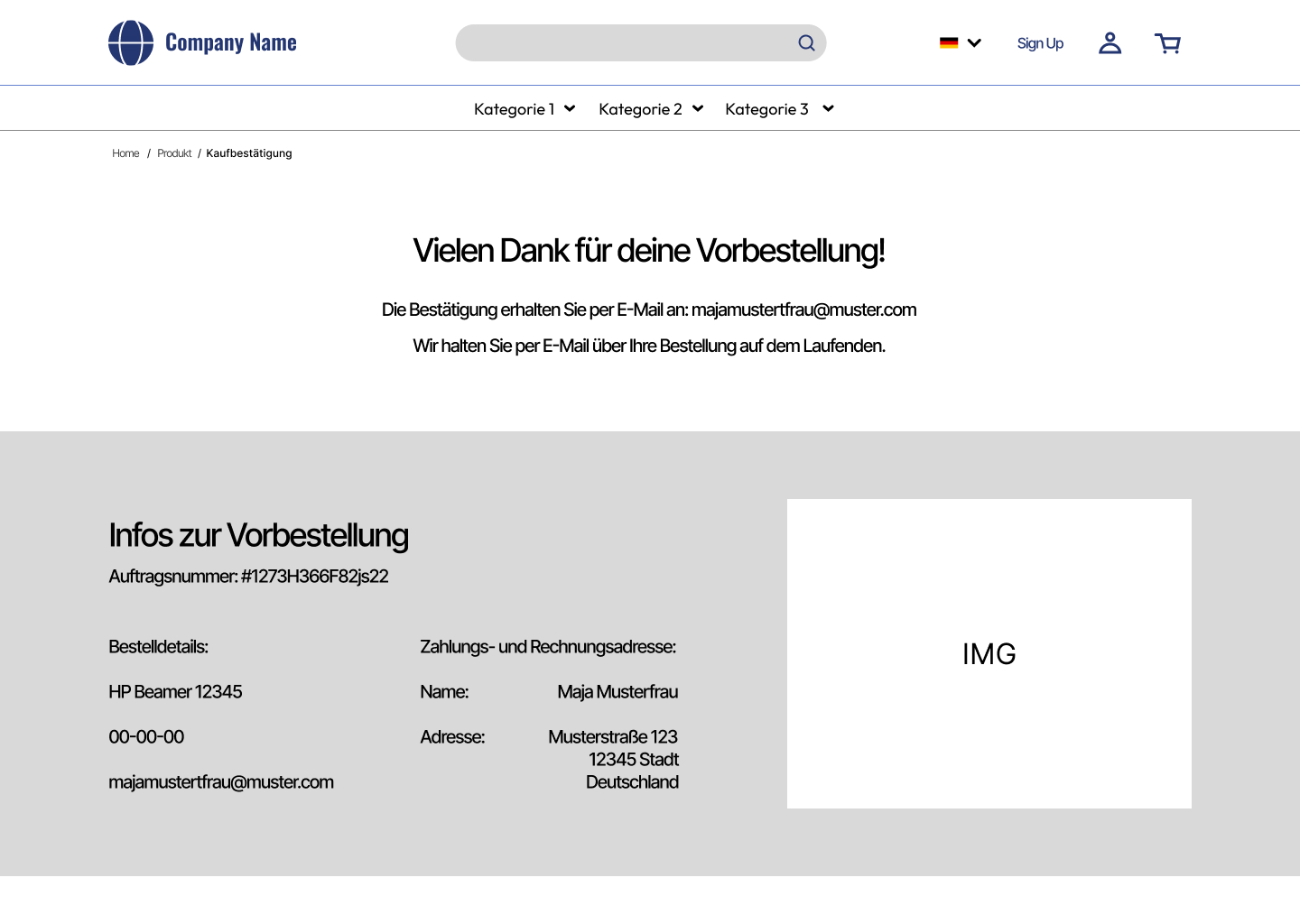
Task: Expand the Kategorie 3 dropdown arrow
Action: coord(828,109)
